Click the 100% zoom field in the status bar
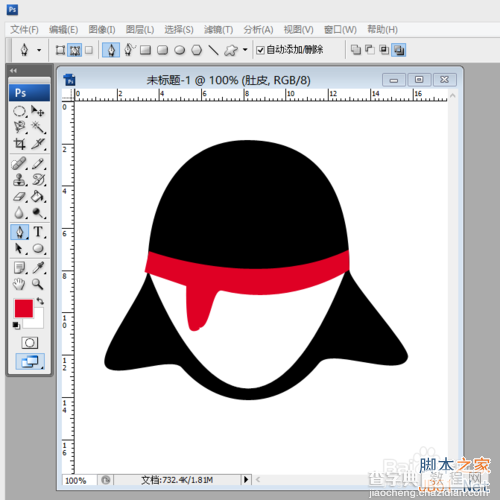The height and width of the screenshot is (500, 500). (x=79, y=480)
